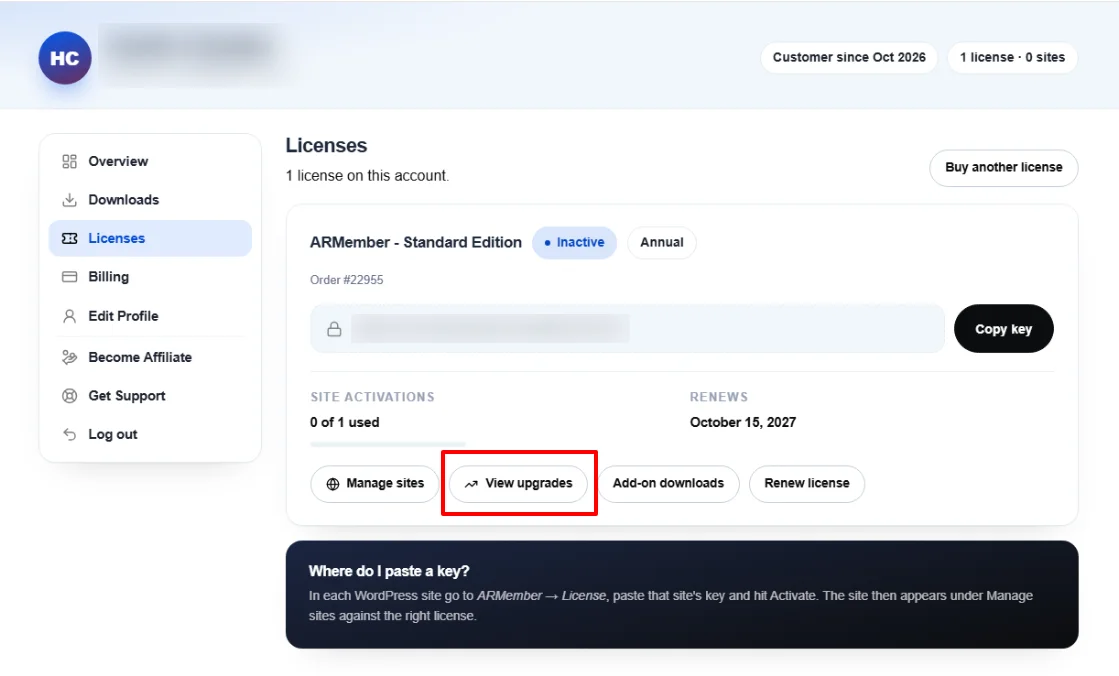Open the Overview menu item
This screenshot has width=1119, height=676.
click(150, 161)
